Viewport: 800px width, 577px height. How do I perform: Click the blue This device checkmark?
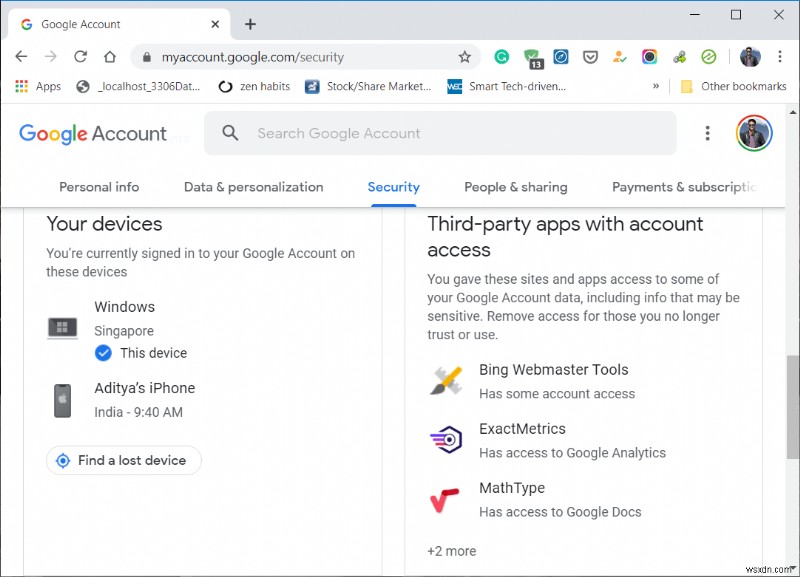coord(103,353)
